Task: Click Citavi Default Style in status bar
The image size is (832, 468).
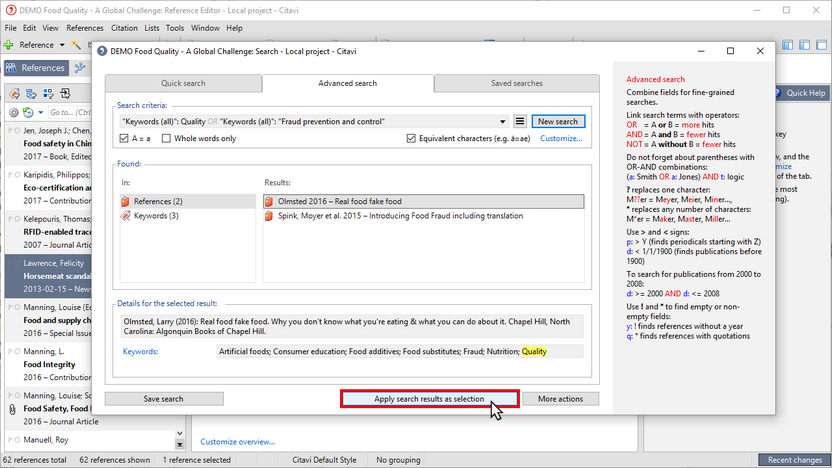Action: [x=324, y=460]
